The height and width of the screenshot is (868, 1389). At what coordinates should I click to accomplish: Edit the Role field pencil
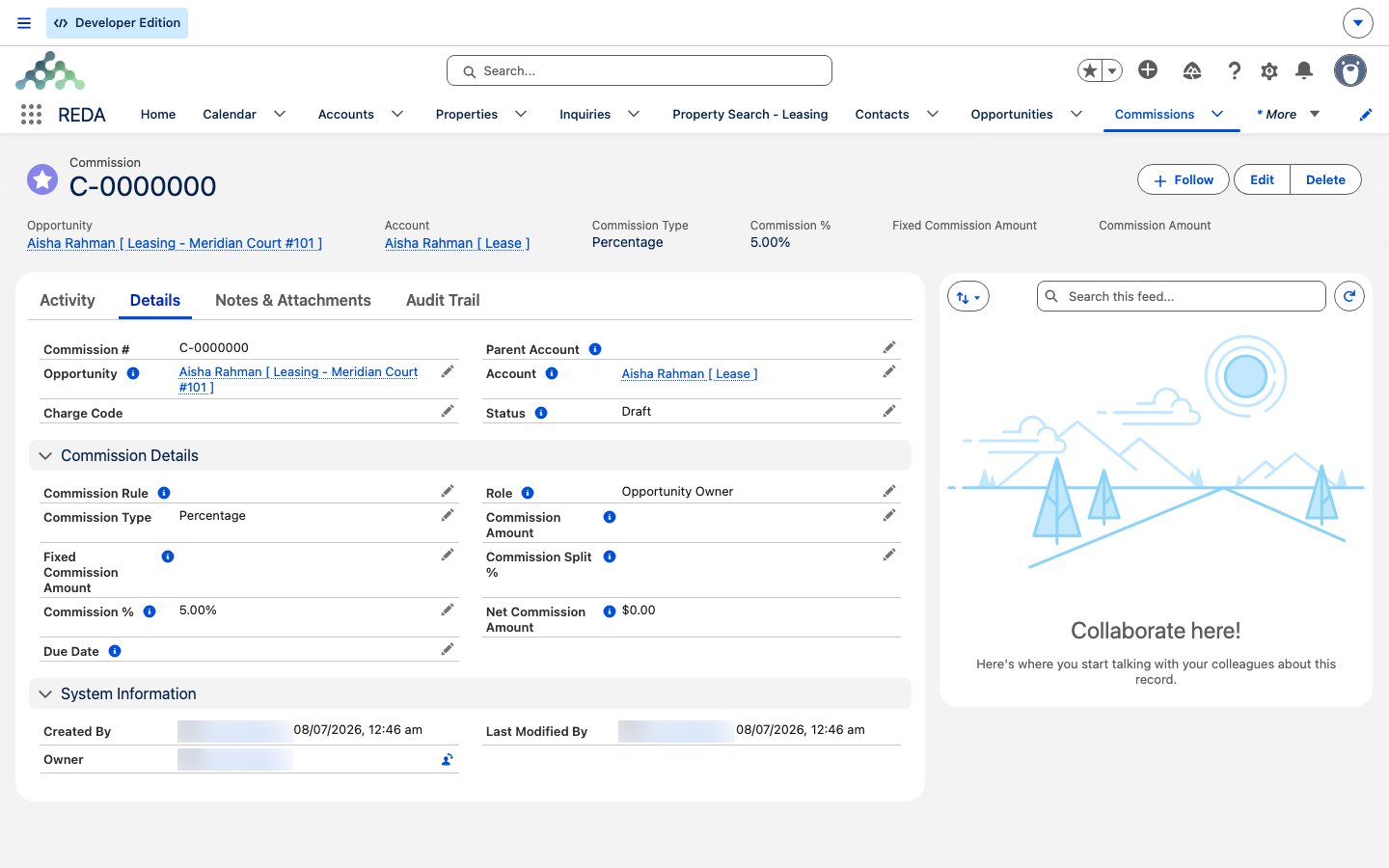click(889, 492)
